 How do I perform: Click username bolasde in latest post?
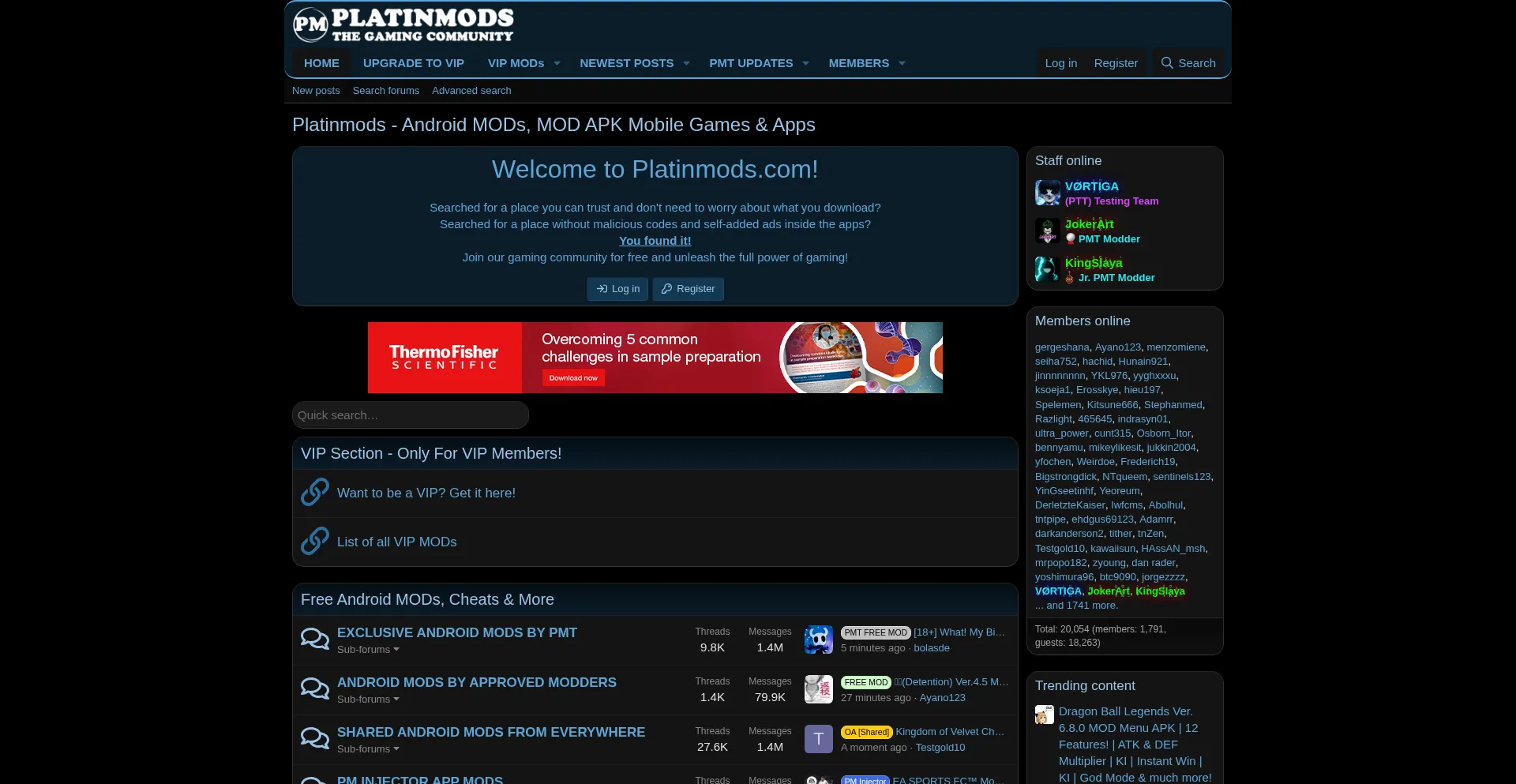[x=932, y=648]
